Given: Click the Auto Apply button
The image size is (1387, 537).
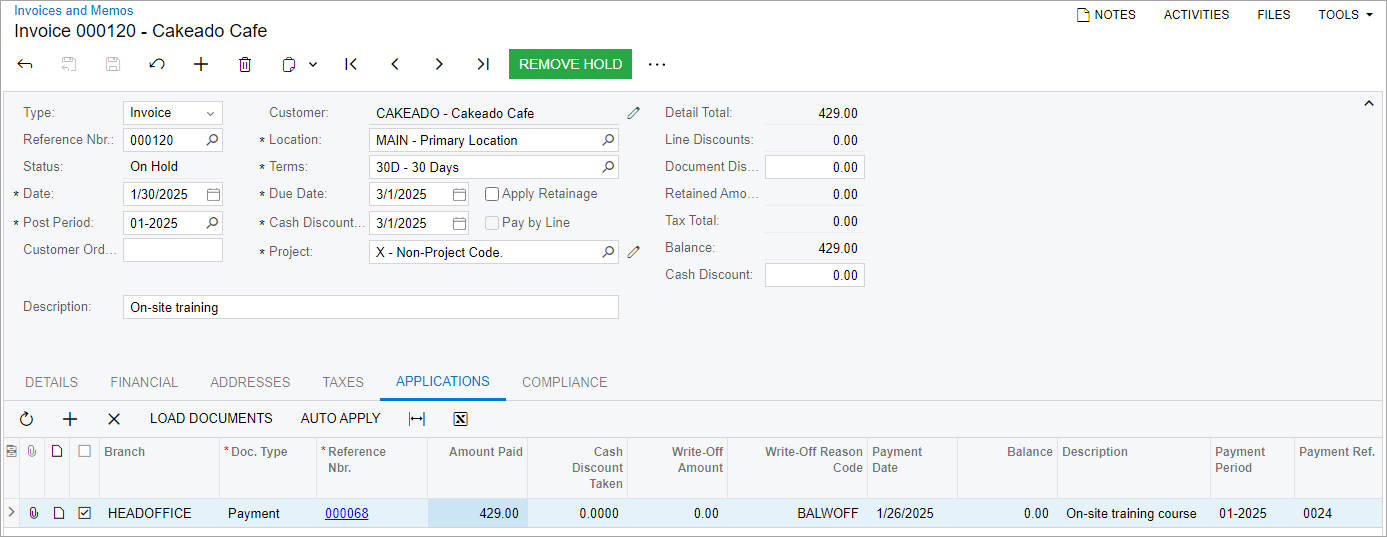Looking at the screenshot, I should (x=341, y=419).
